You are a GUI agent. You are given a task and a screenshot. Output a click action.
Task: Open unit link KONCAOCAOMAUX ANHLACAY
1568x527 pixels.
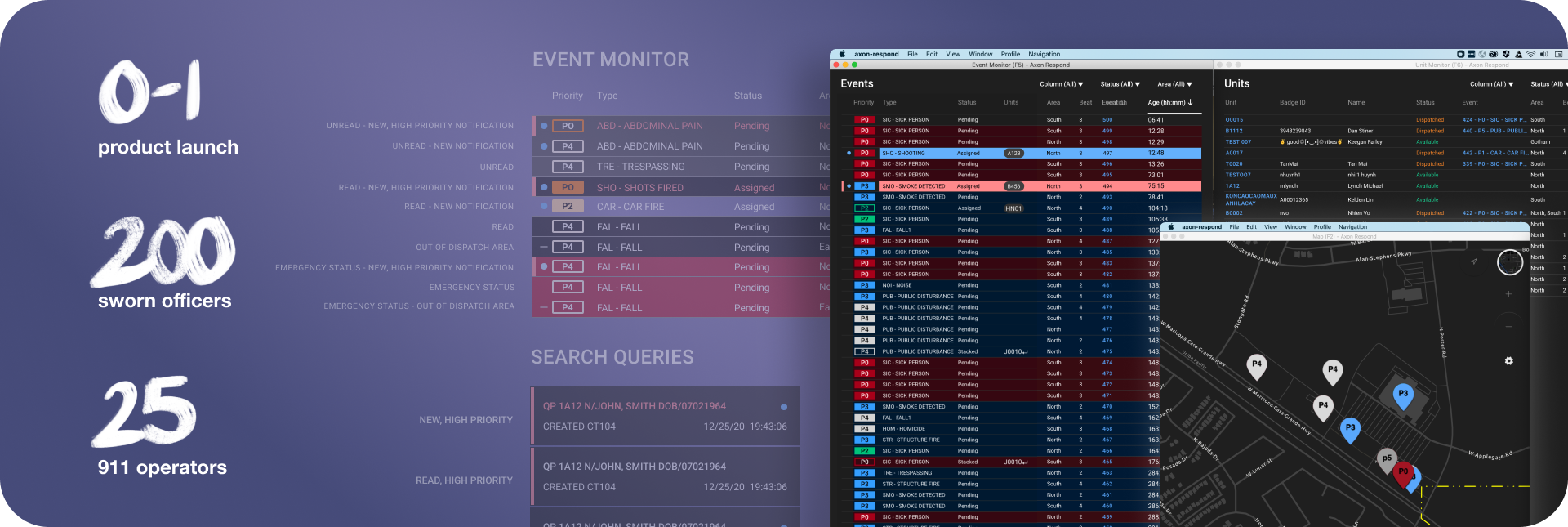point(1250,199)
